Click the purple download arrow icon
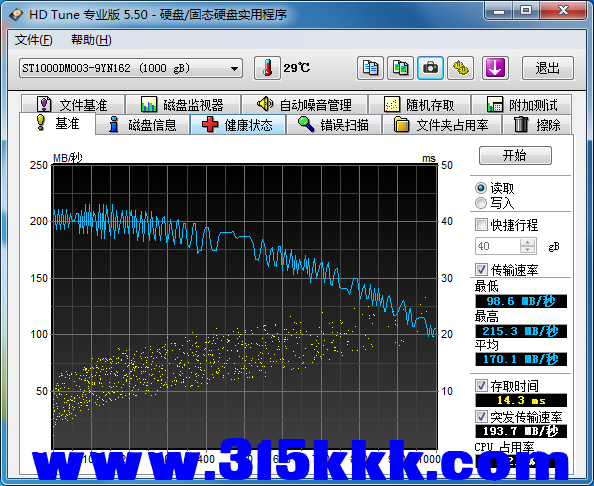 pyautogui.click(x=495, y=68)
